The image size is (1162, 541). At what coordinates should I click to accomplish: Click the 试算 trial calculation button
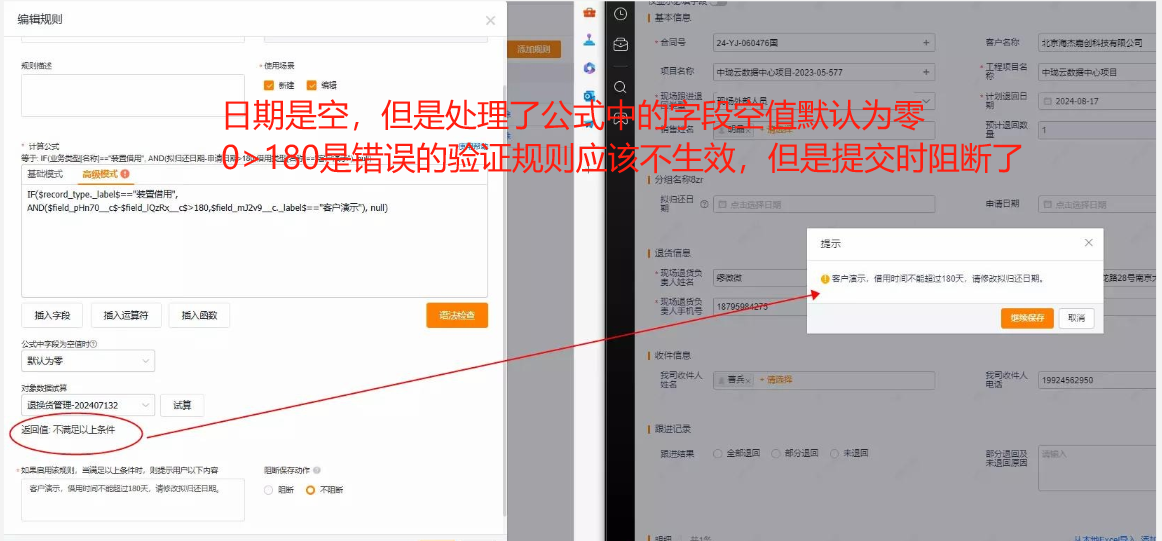[x=182, y=405]
